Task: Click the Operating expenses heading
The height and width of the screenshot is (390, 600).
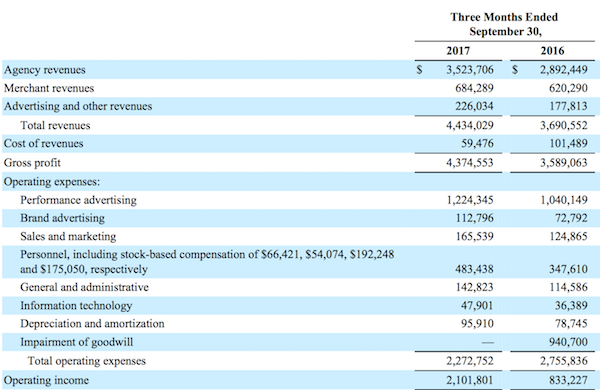Action: (x=52, y=181)
